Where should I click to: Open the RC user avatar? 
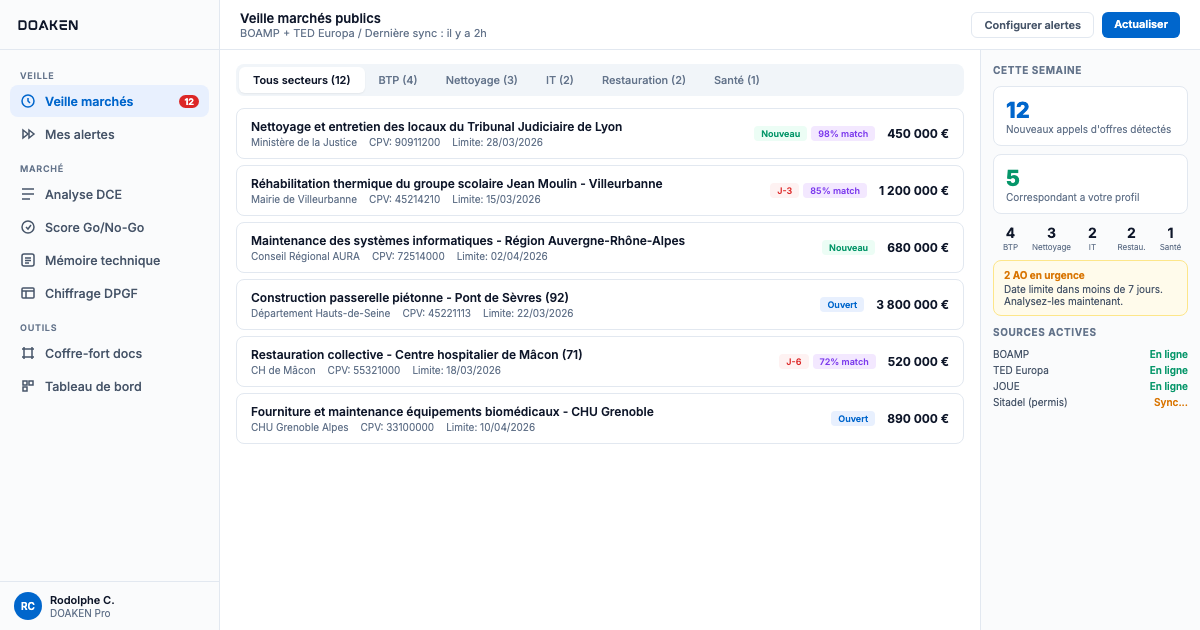(27, 605)
